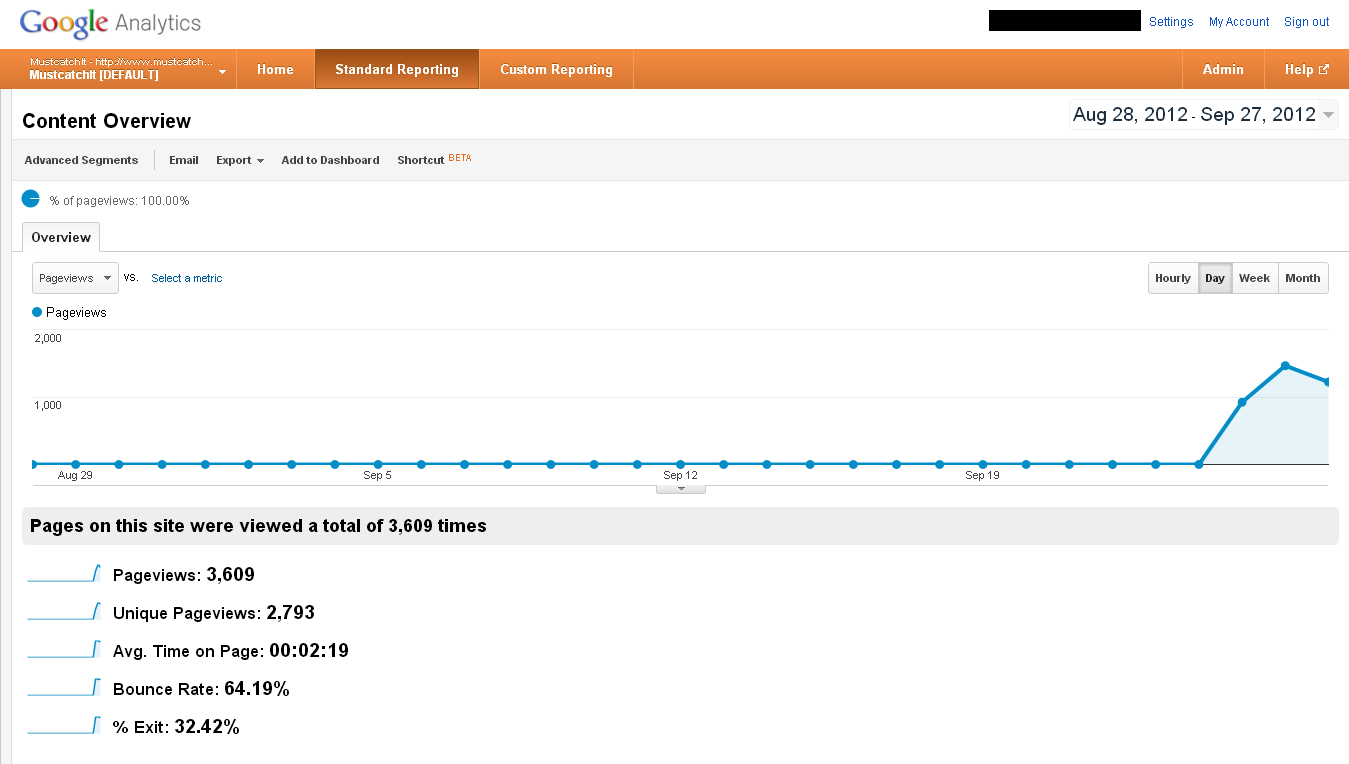Switch graph to Month view
Screen dimensions: 1349x764
click(1302, 278)
